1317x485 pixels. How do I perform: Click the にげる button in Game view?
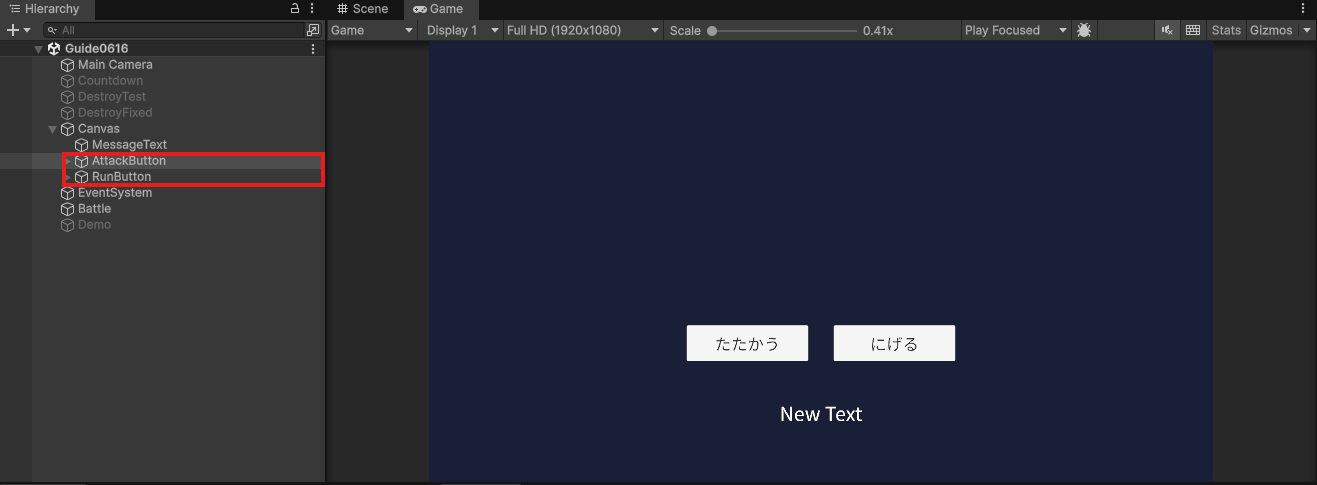(x=894, y=343)
